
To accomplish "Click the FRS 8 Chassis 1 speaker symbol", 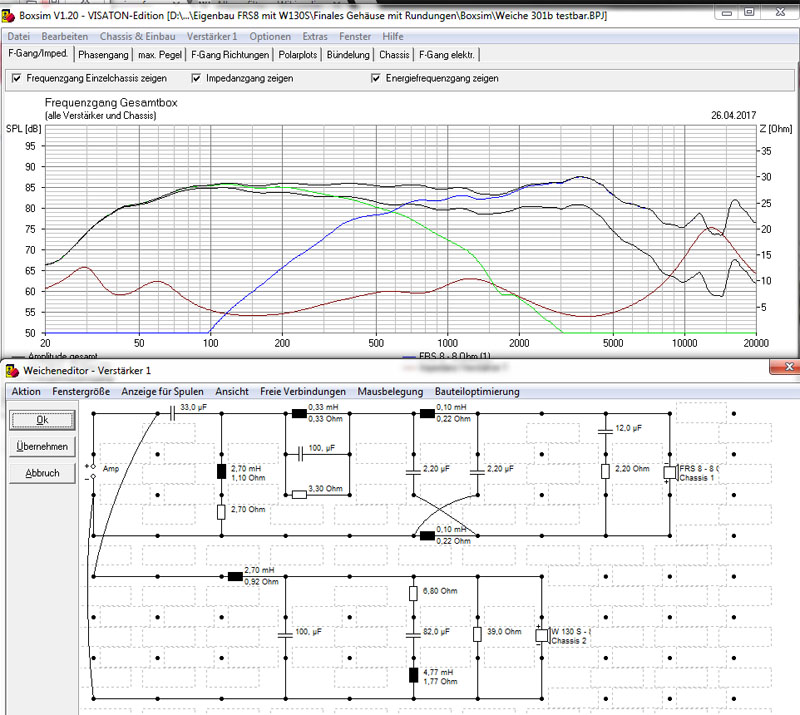I will pos(669,473).
